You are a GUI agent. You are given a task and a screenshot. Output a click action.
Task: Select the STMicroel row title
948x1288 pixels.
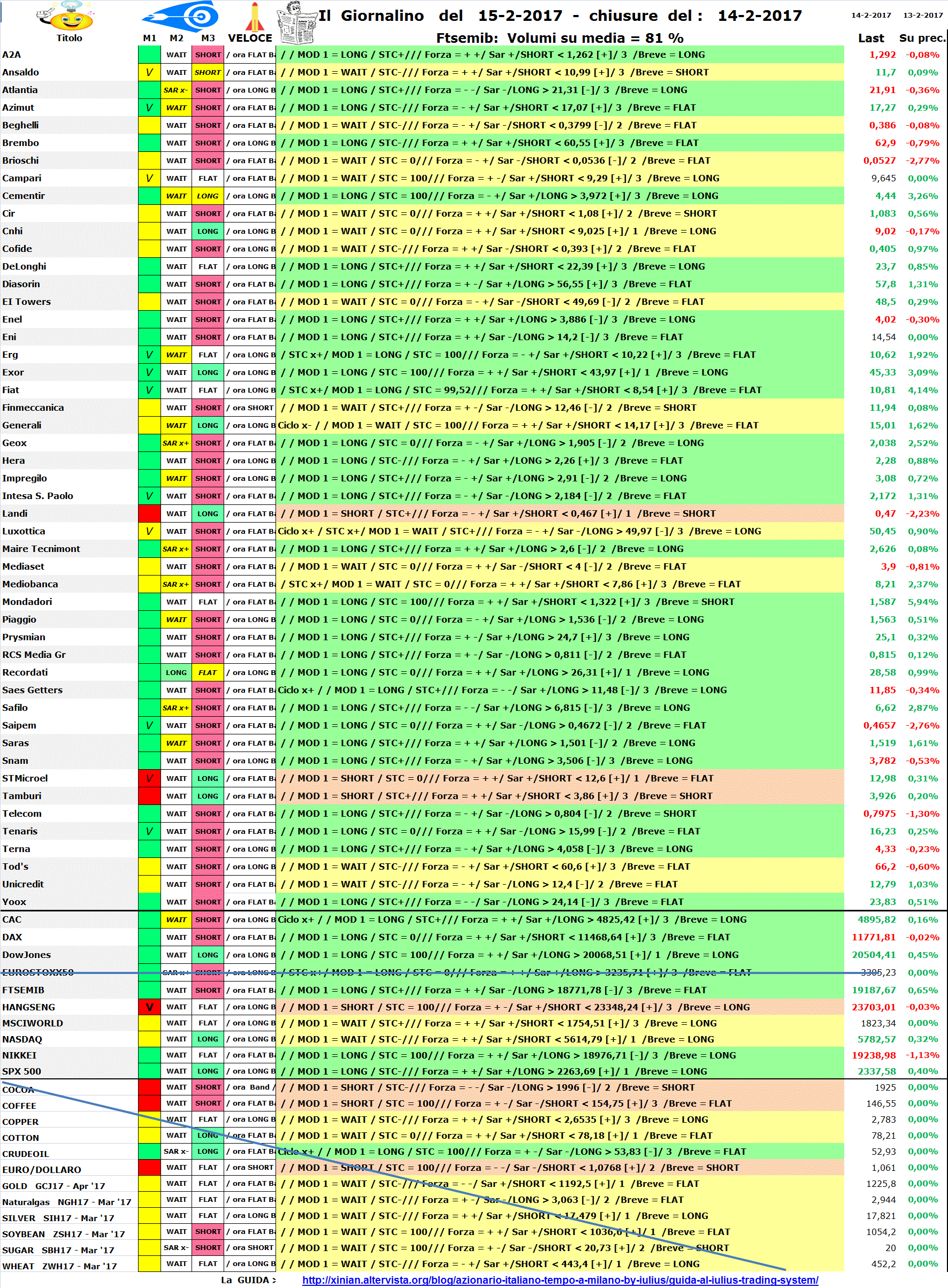click(25, 778)
